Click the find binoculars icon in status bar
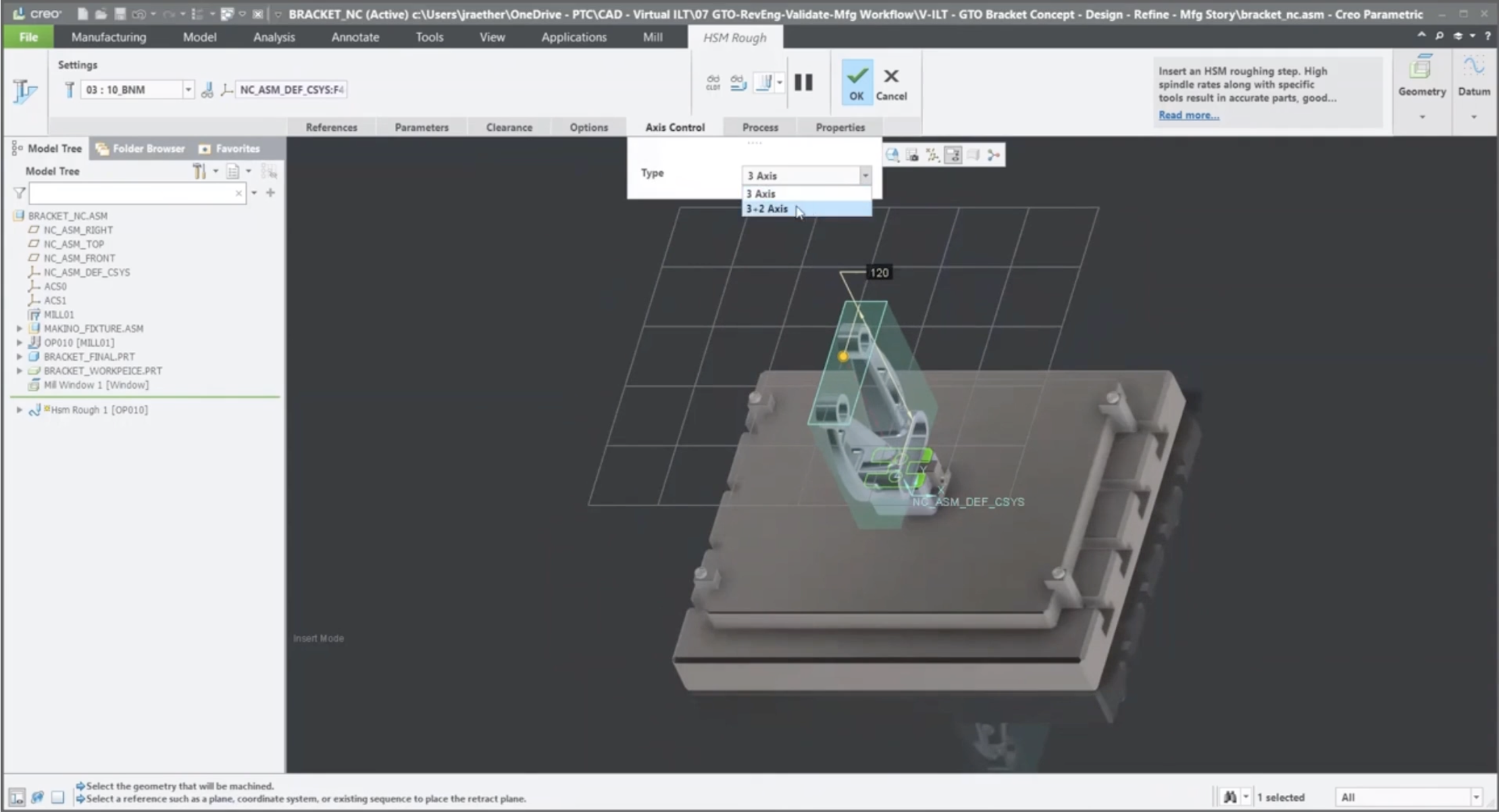This screenshot has height=812, width=1499. 1229,797
